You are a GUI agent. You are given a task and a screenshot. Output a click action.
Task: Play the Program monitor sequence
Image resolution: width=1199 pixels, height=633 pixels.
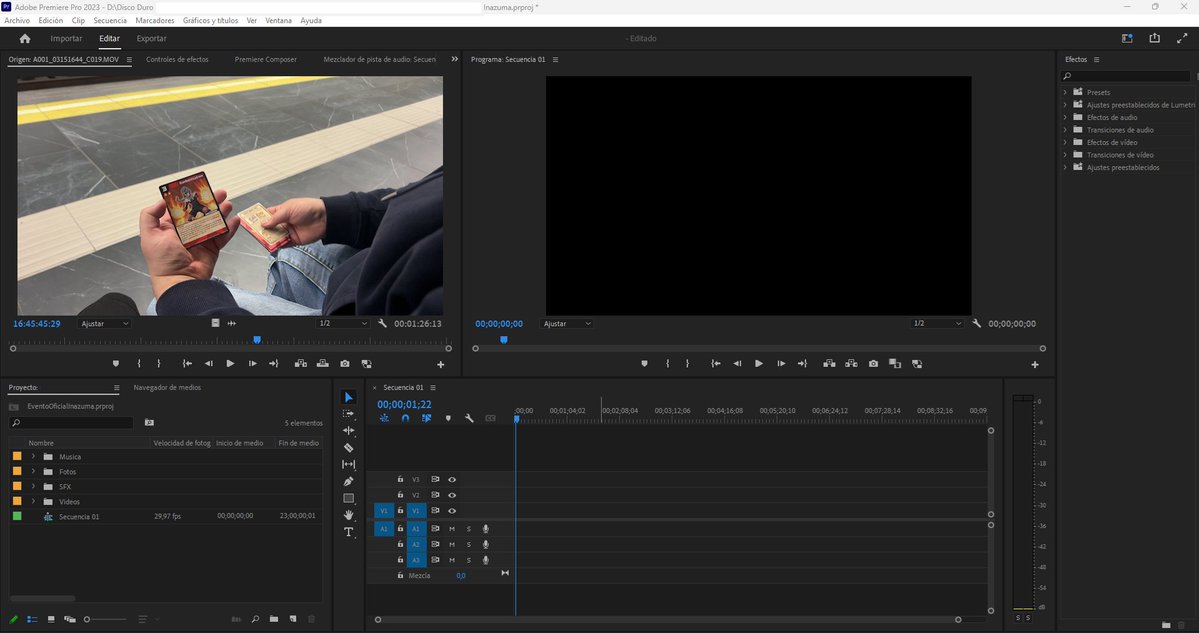tap(759, 364)
